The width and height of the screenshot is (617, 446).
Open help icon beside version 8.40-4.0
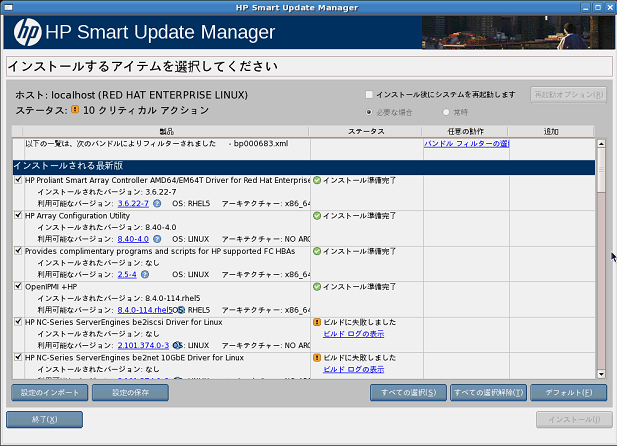pos(157,239)
